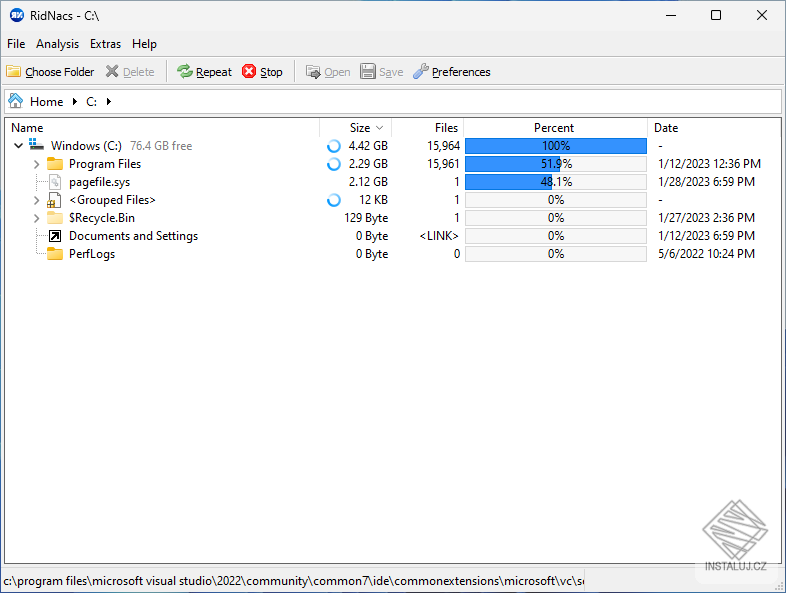
Task: Click the Open toolbar icon
Action: point(313,72)
